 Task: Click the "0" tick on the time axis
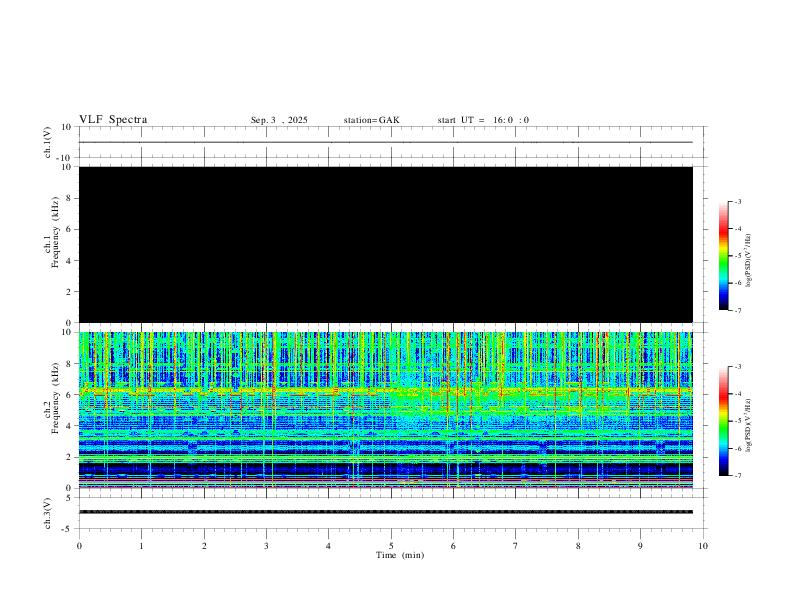79,546
